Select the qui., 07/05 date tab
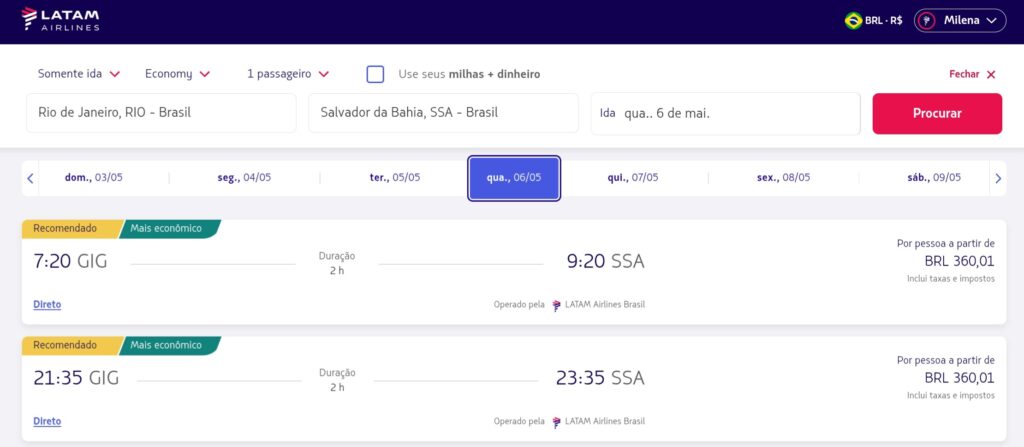The width and height of the screenshot is (1024, 447). click(633, 178)
